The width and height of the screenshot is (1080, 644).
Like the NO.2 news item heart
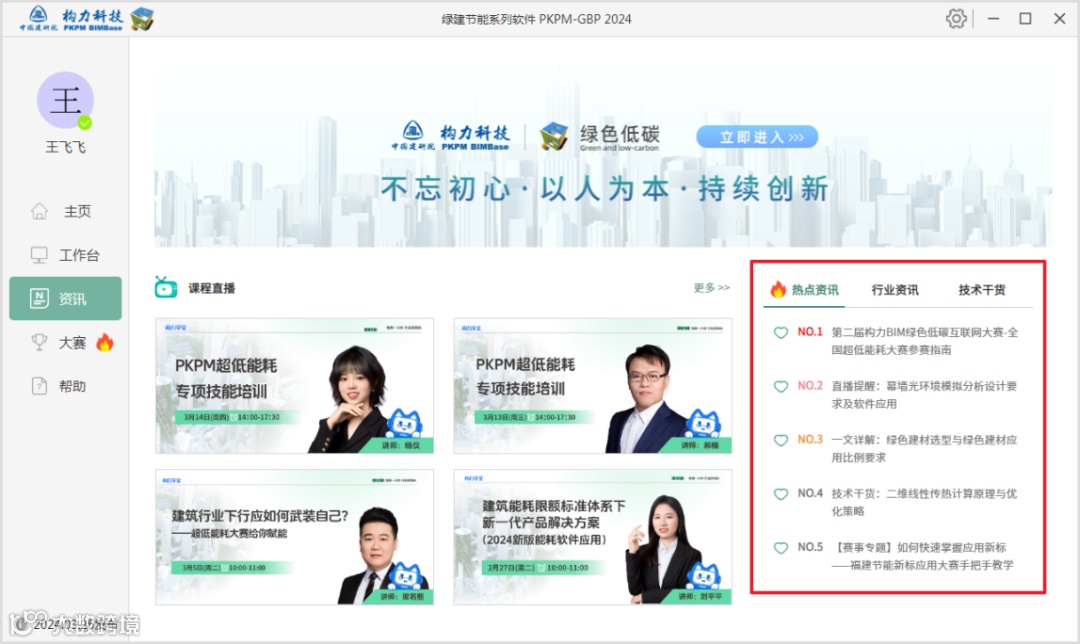point(780,386)
